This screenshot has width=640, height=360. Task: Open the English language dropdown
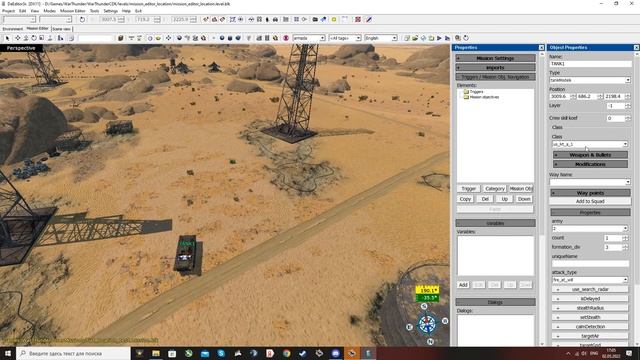pos(381,38)
